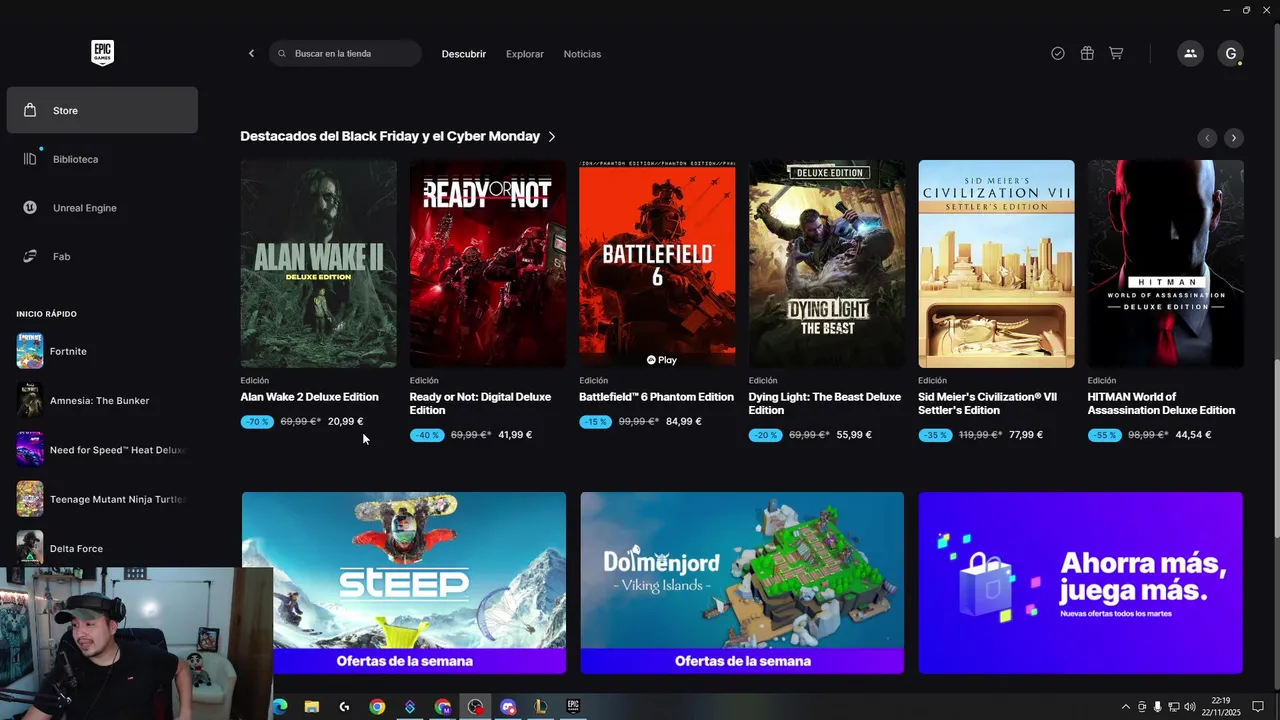Open the Alan Wake II cover image
This screenshot has height=720, width=1280.
[x=318, y=264]
